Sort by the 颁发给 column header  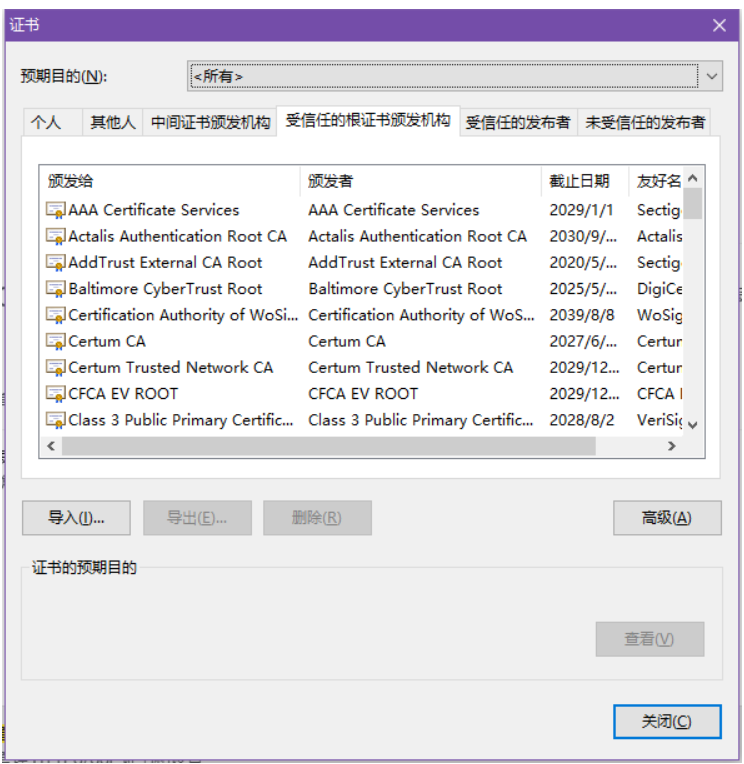pyautogui.click(x=170, y=181)
